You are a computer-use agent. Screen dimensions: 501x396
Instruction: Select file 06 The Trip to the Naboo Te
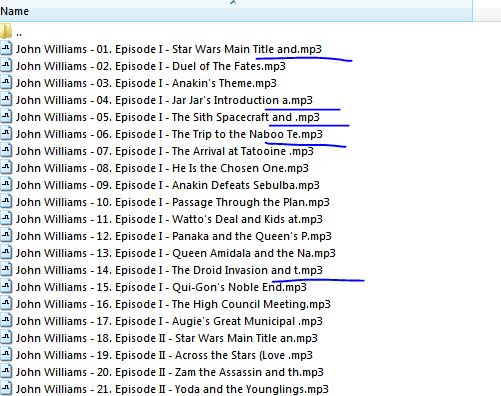[169, 134]
